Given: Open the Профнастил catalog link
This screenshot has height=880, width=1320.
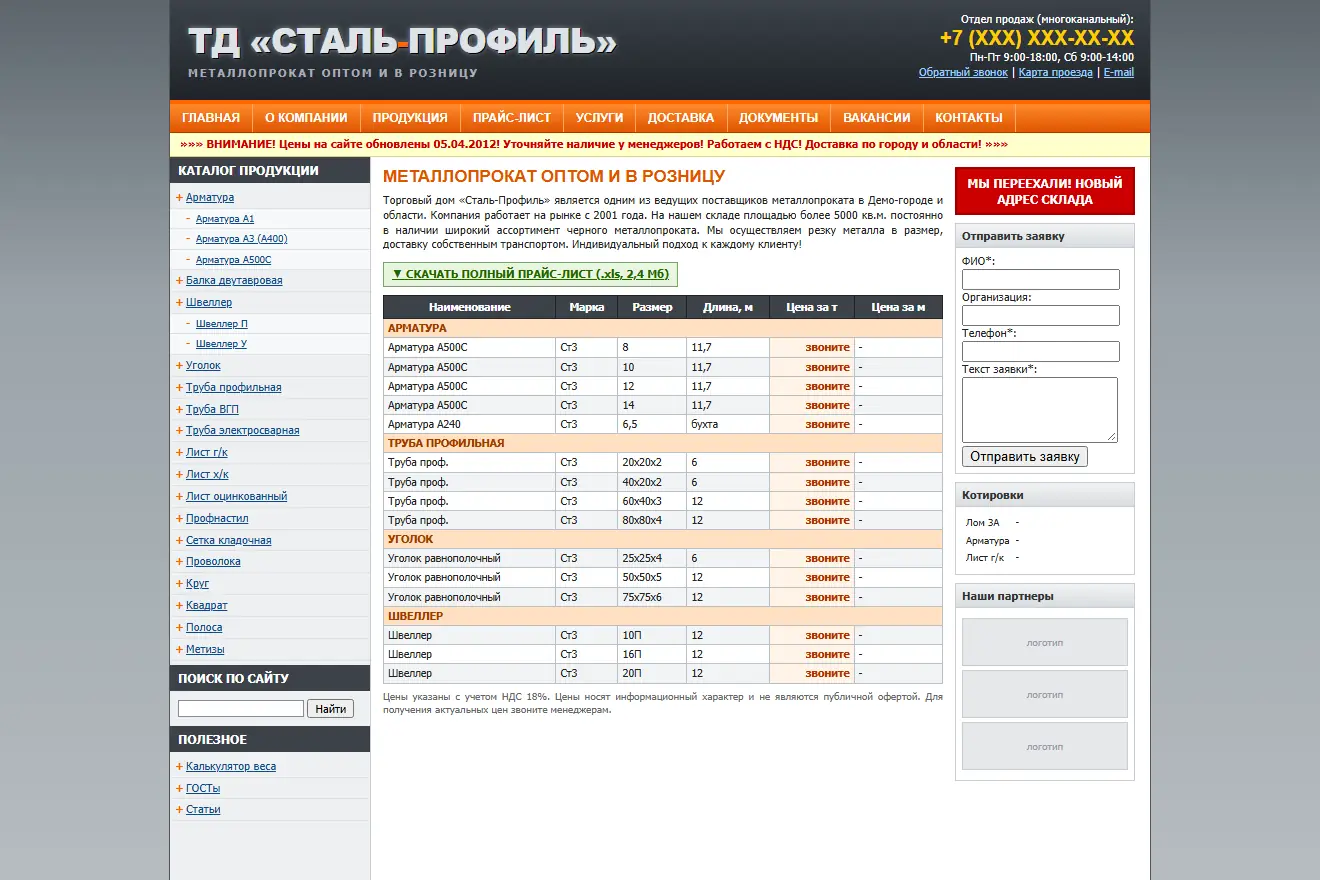Looking at the screenshot, I should click(x=217, y=518).
